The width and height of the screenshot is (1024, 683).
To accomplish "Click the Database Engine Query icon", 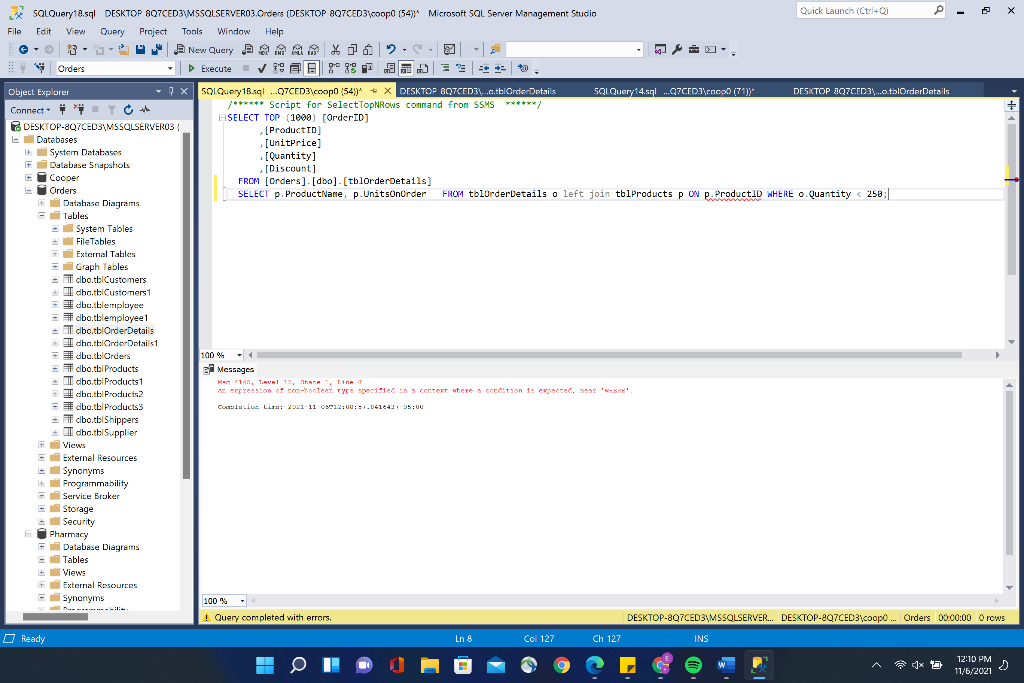I will tap(248, 50).
